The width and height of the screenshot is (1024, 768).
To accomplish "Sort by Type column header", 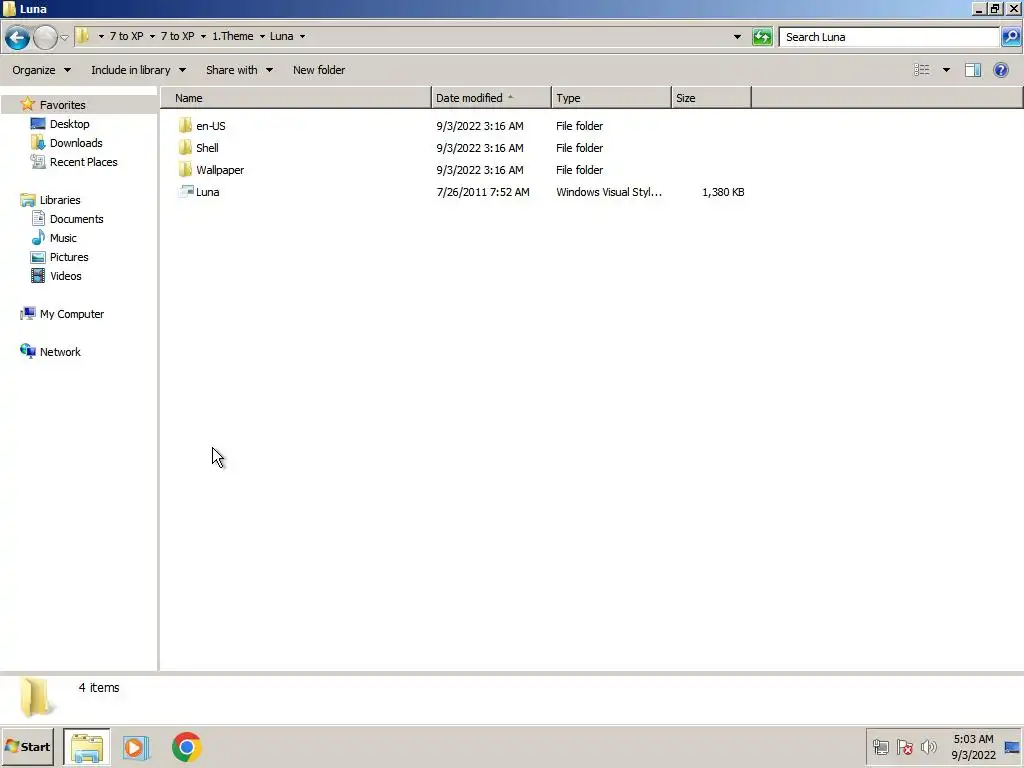I will point(611,98).
